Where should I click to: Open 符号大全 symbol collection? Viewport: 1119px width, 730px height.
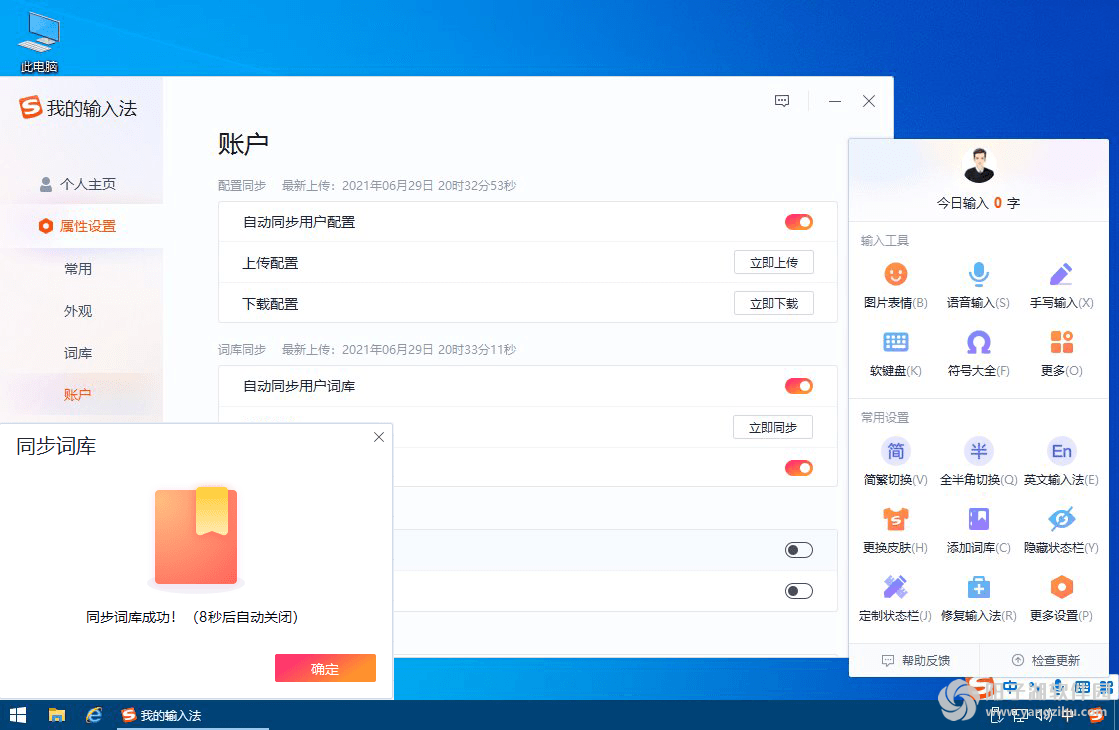[977, 355]
